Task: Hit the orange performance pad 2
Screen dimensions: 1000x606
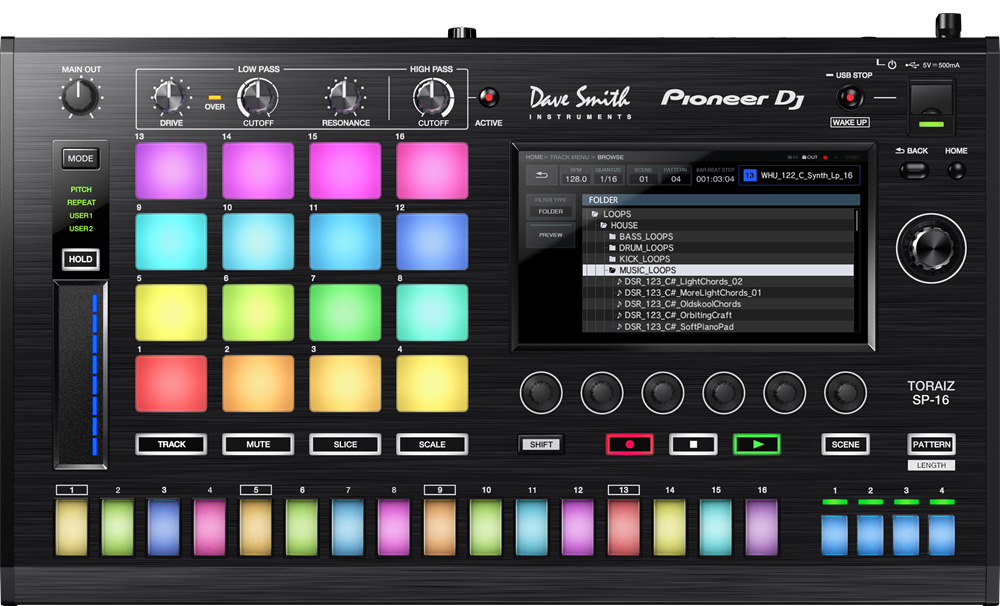Action: point(258,383)
